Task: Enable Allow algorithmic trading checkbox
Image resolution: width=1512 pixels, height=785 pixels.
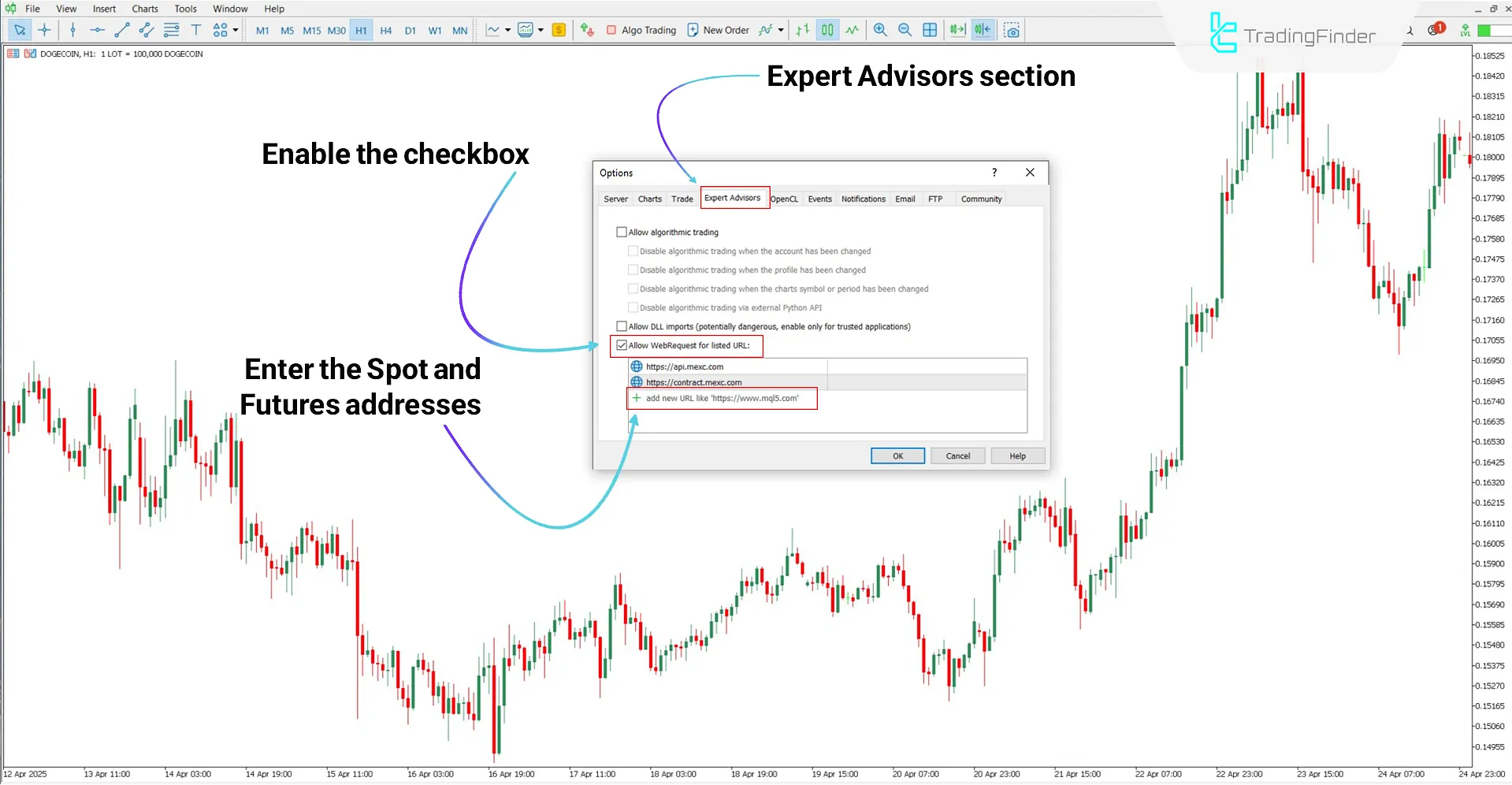Action: [622, 233]
